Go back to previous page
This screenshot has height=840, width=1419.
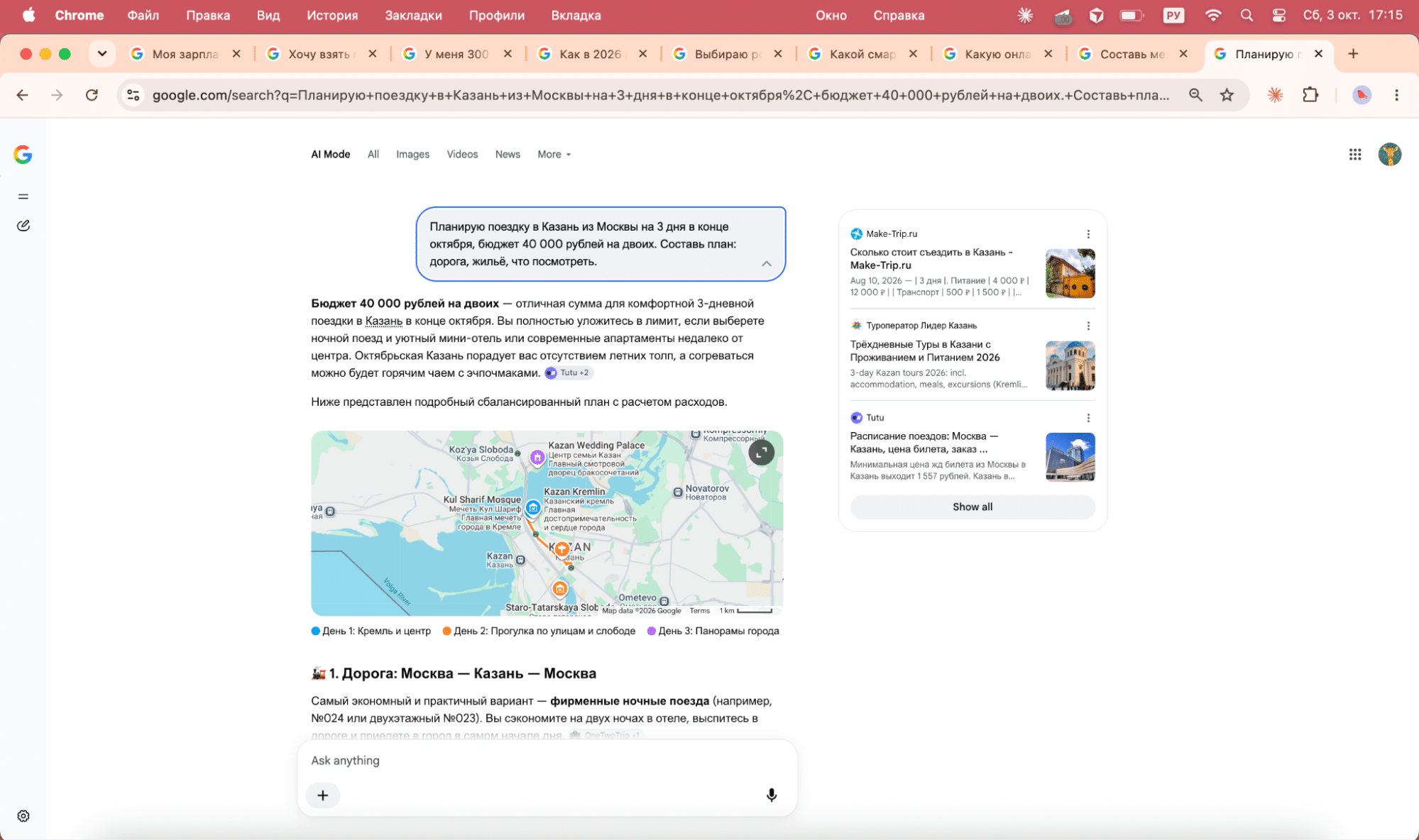coord(23,95)
